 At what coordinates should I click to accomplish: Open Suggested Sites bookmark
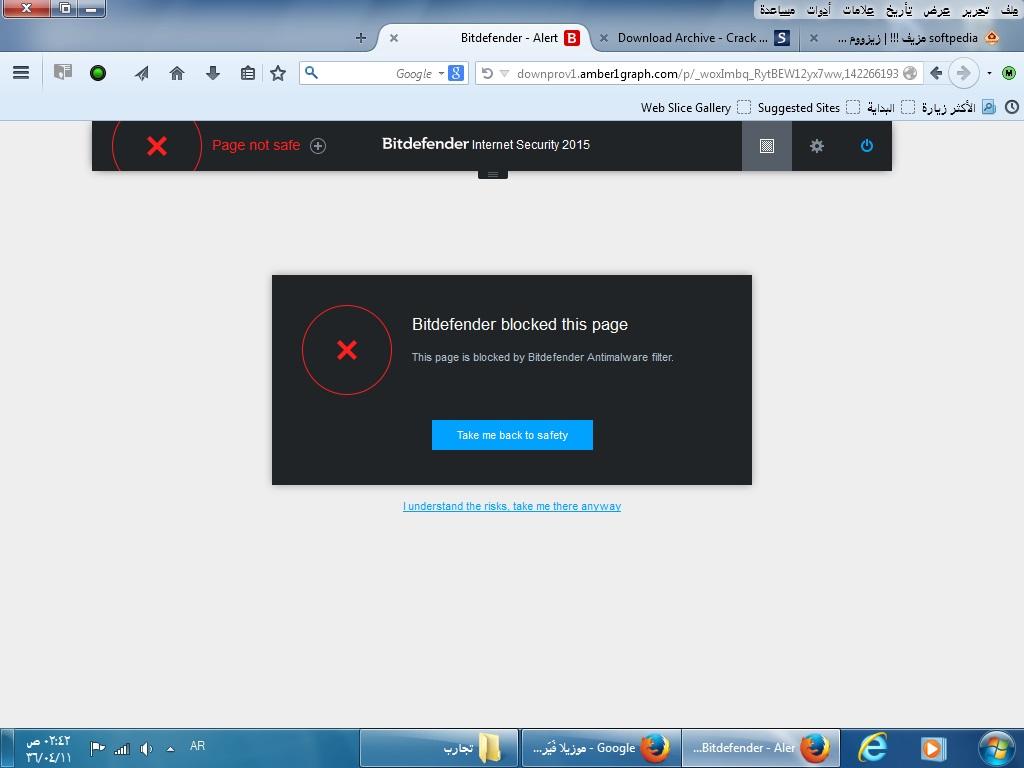coord(808,108)
